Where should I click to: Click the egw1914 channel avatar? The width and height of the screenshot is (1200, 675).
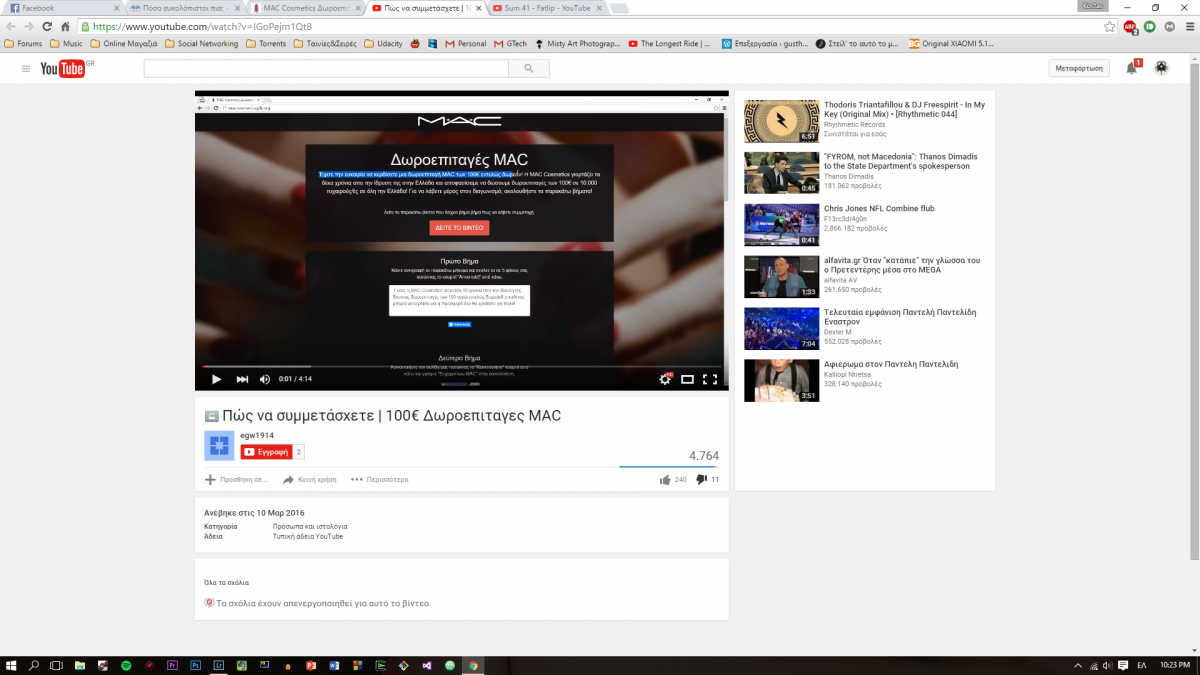(x=219, y=446)
